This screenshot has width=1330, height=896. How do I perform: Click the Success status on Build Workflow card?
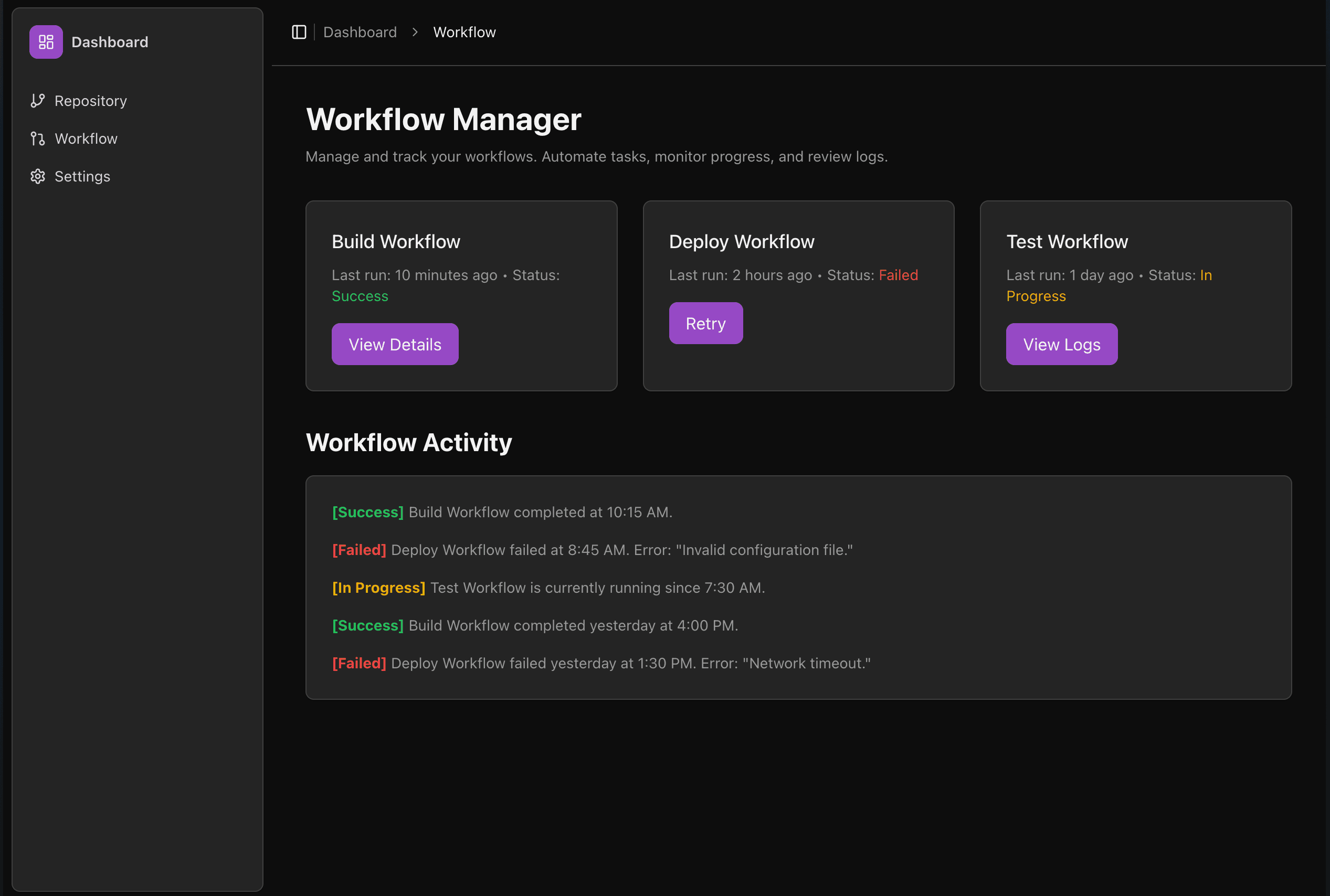(359, 295)
